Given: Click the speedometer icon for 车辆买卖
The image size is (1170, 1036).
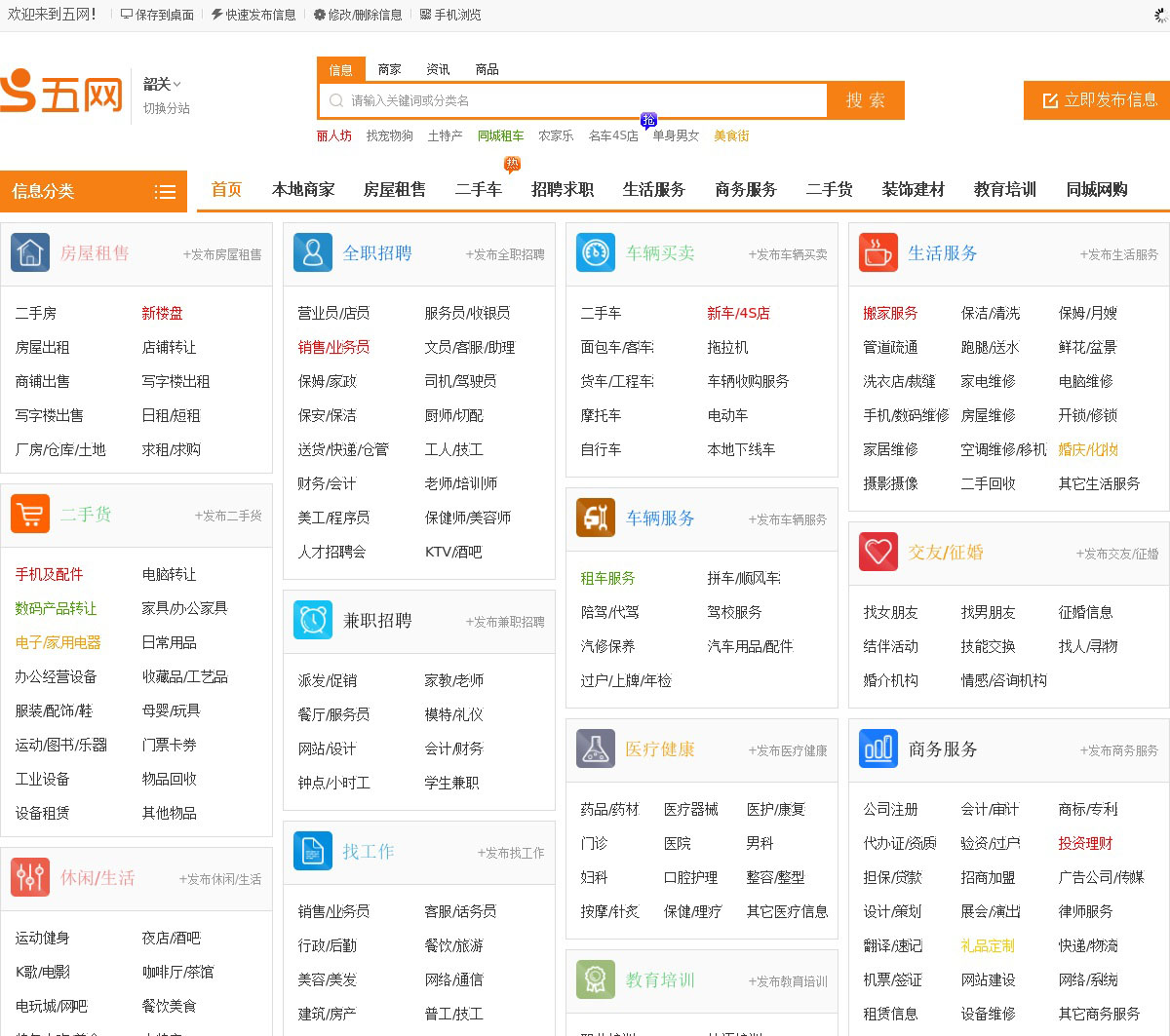Looking at the screenshot, I should [595, 253].
